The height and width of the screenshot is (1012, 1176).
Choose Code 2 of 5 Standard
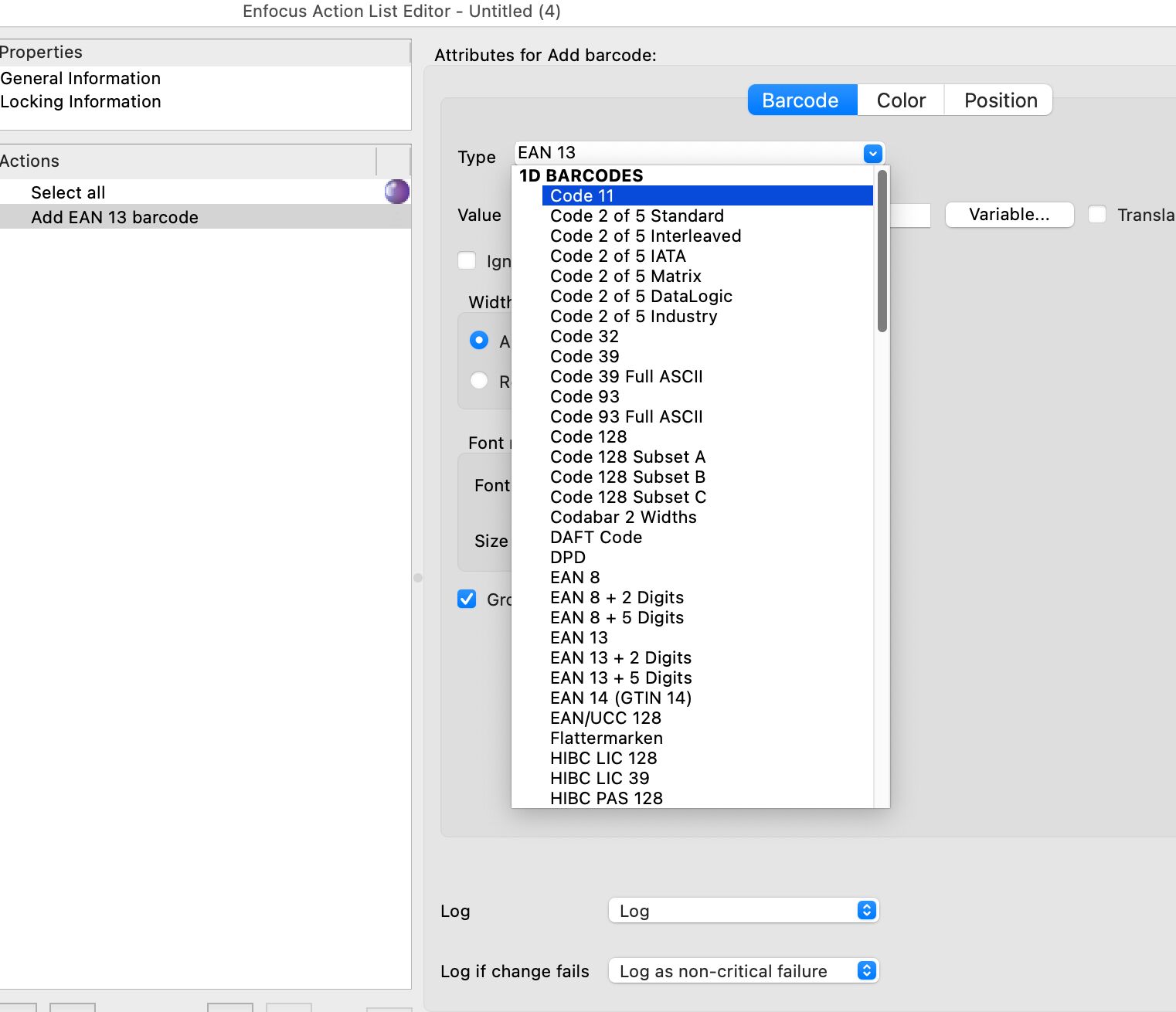point(637,216)
